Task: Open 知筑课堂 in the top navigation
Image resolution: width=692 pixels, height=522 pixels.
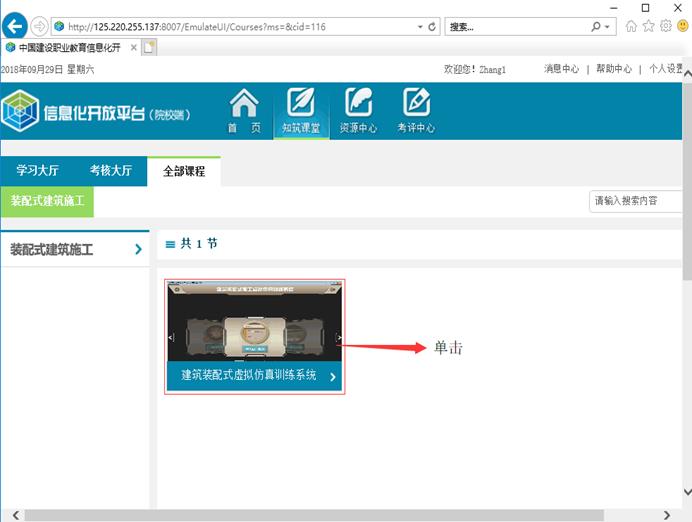Action: coord(301,110)
